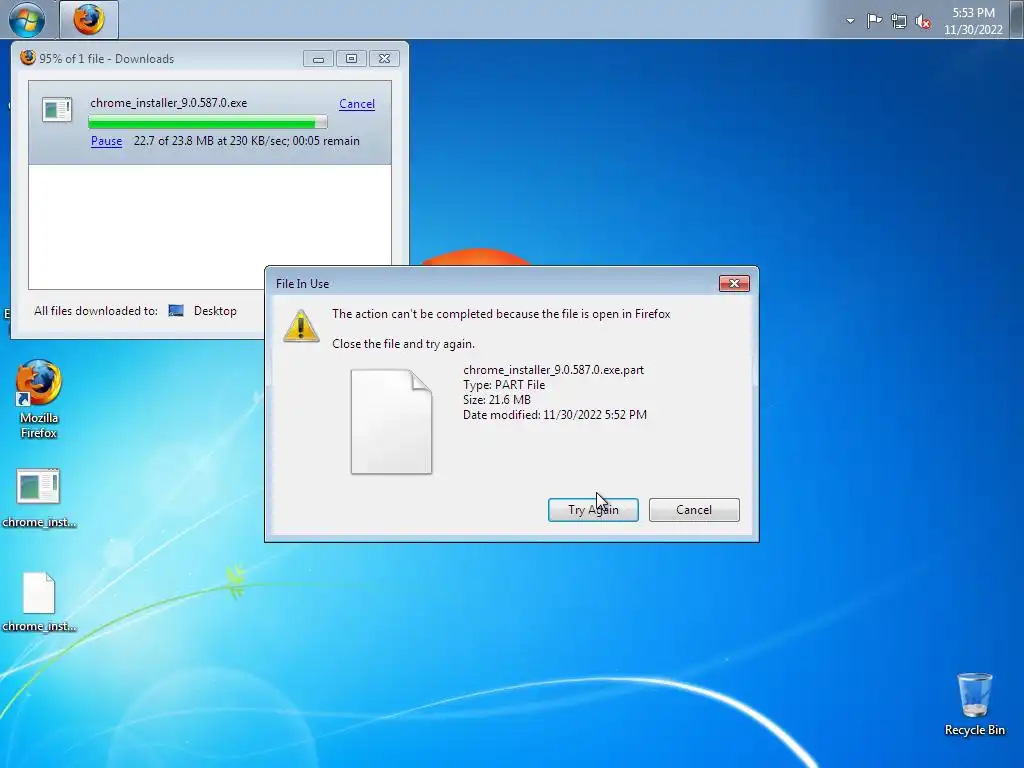
Task: Click 'Date modified' text line
Action: click(x=554, y=415)
